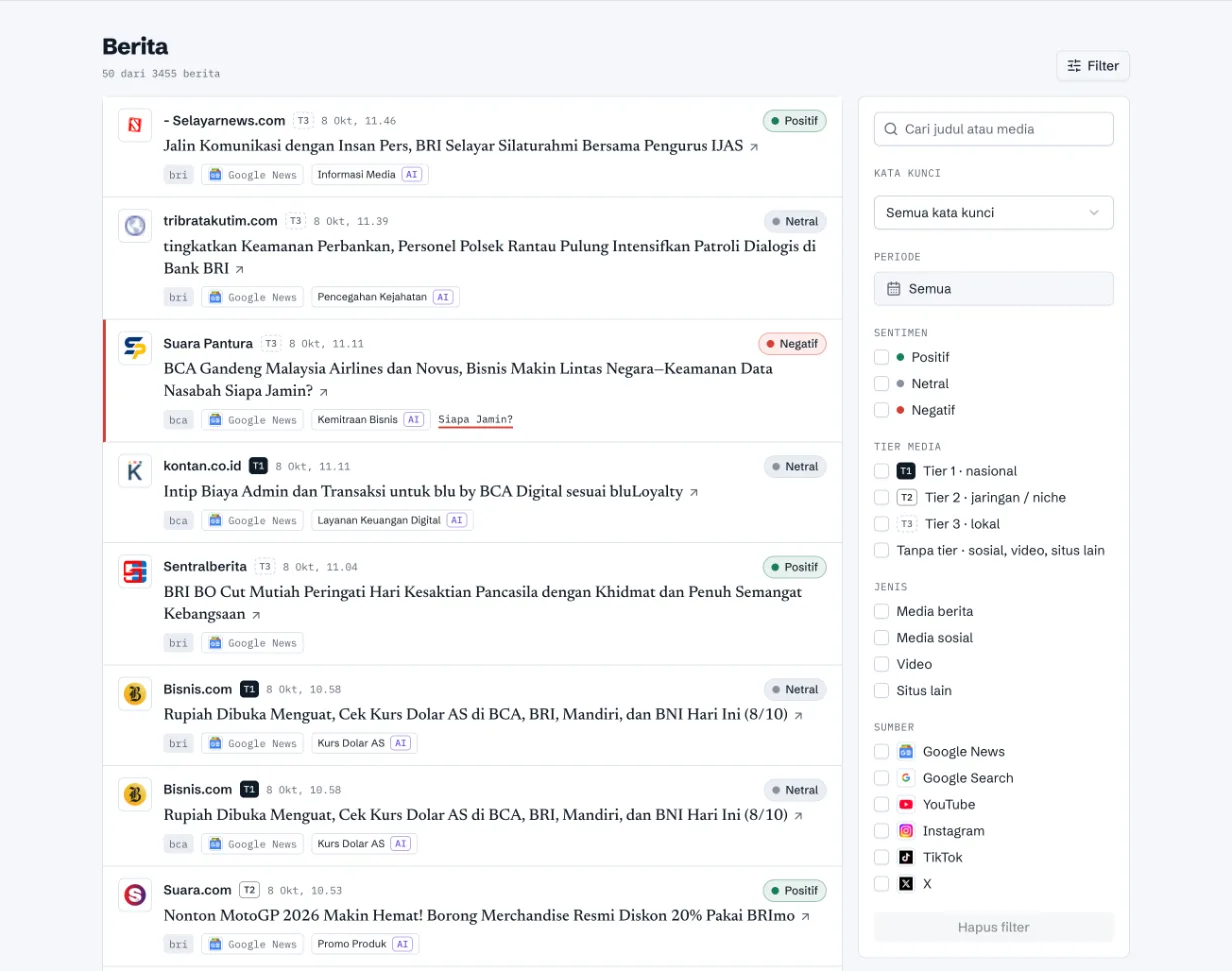Click the Selayarnews.com source logo
Screen dimensions: 1232x971
[x=135, y=125]
